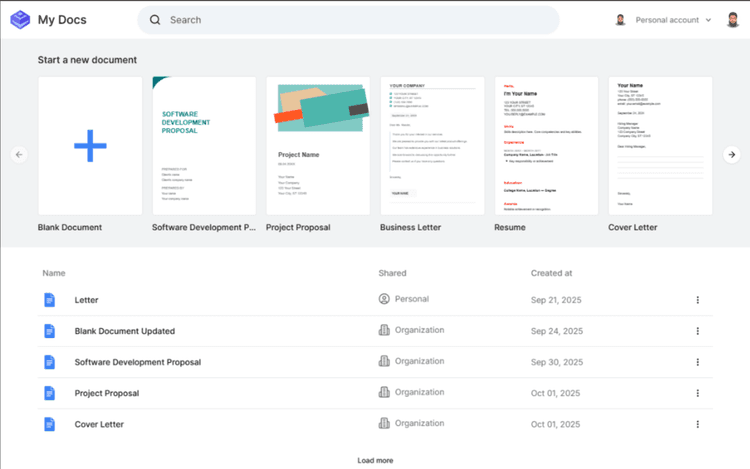The height and width of the screenshot is (469, 750).
Task: Expand the Personal account dropdown
Action: click(707, 20)
